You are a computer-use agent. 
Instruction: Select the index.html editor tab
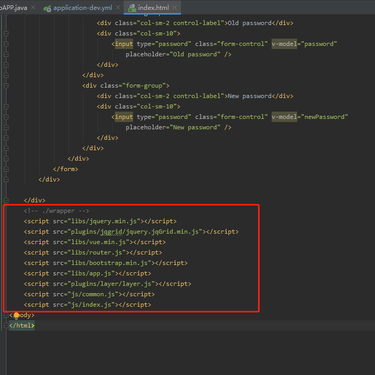[153, 7]
